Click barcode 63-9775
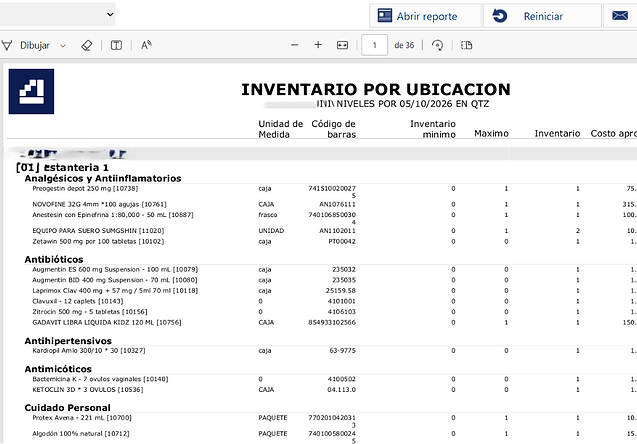This screenshot has height=444, width=637. pyautogui.click(x=342, y=350)
